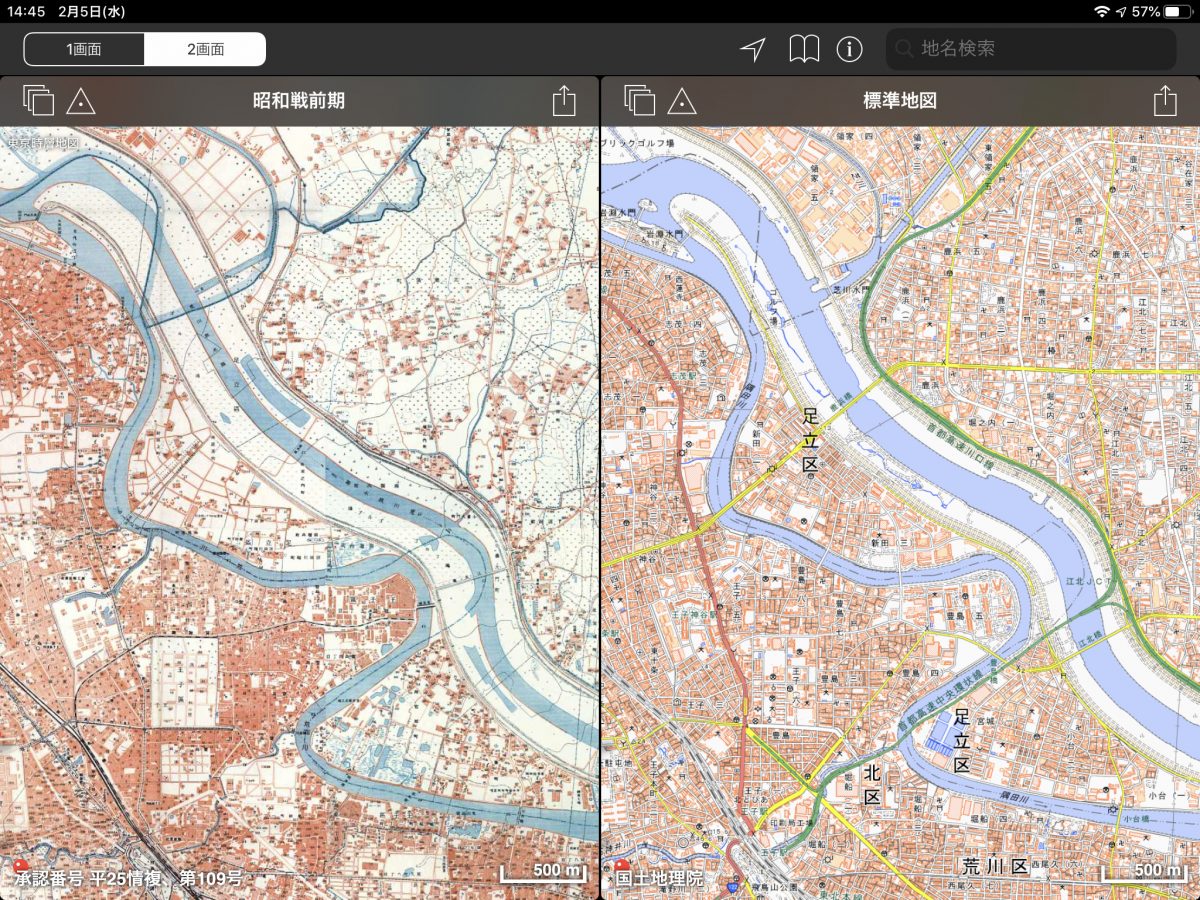Tap the large 足立区 label on standard map
Image resolution: width=1200 pixels, height=900 pixels.
pyautogui.click(x=810, y=438)
